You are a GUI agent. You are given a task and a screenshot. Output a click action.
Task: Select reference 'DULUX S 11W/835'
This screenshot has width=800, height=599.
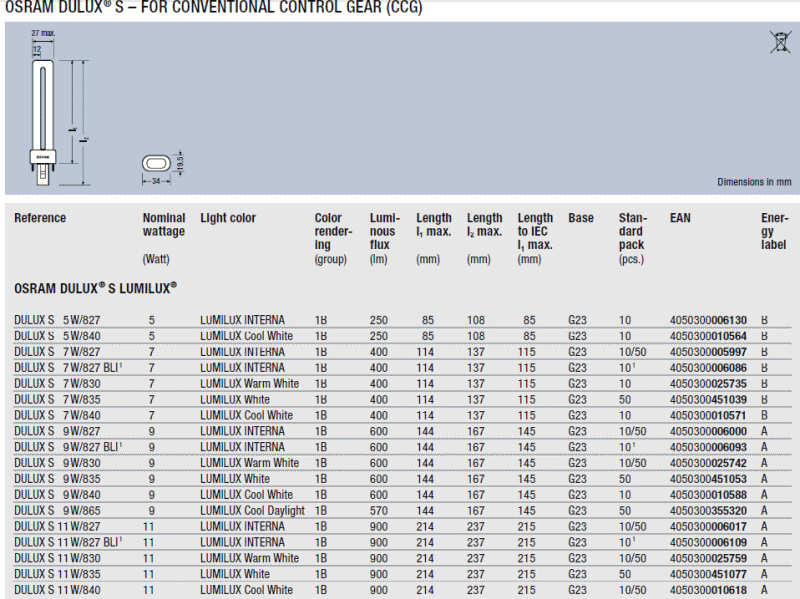click(57, 573)
